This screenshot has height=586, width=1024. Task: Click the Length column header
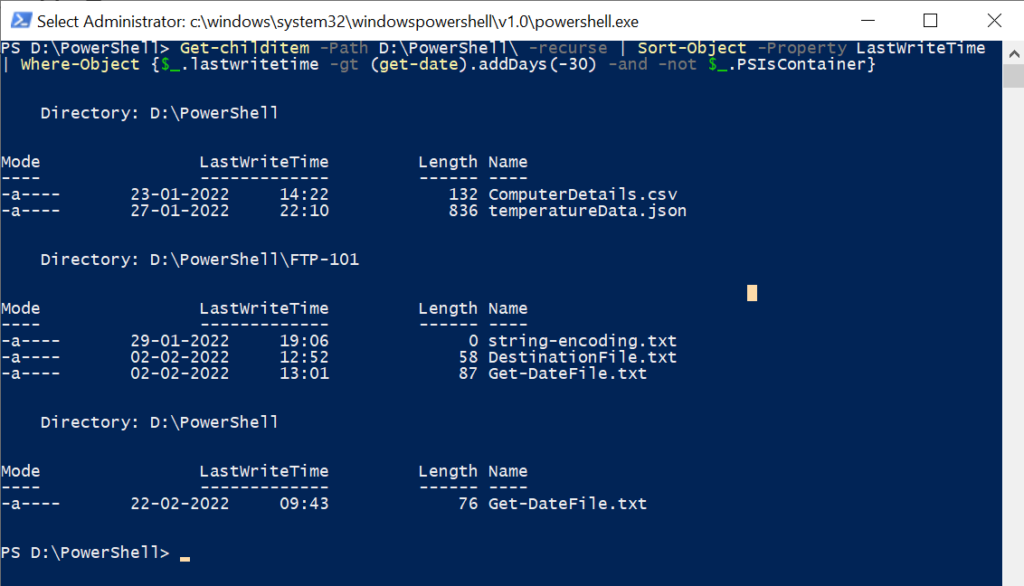448,161
